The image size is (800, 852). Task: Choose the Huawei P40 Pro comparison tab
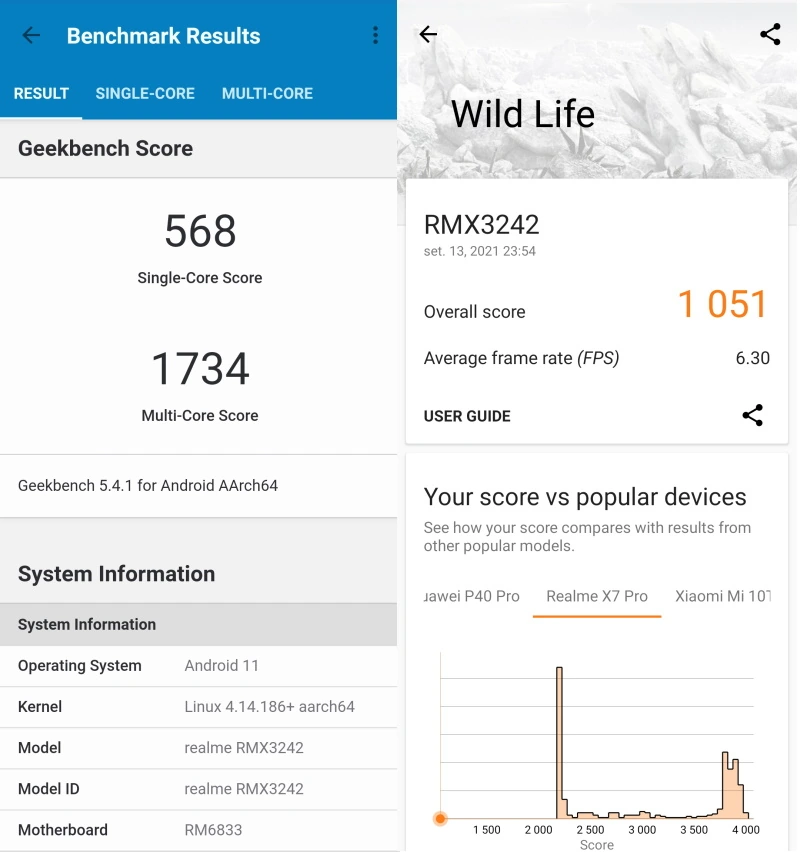[x=472, y=597]
